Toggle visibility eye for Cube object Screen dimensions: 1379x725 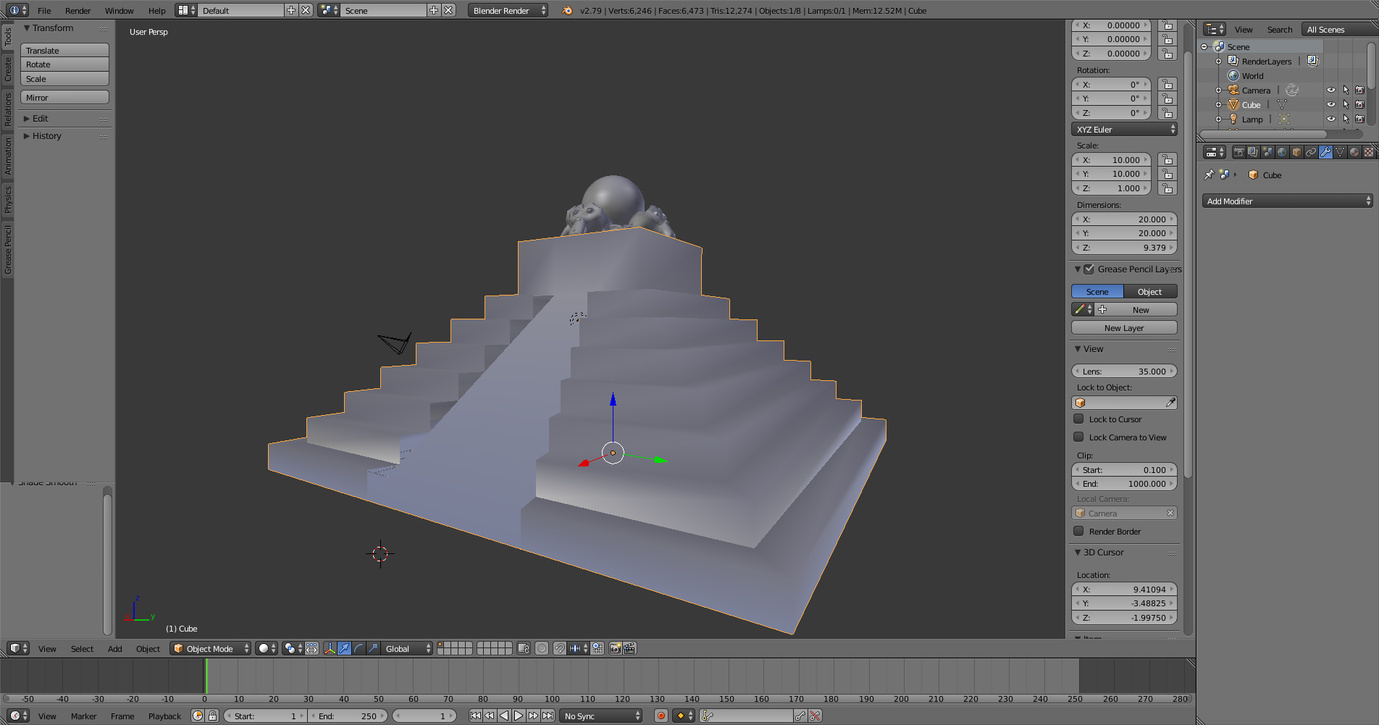[x=1331, y=104]
